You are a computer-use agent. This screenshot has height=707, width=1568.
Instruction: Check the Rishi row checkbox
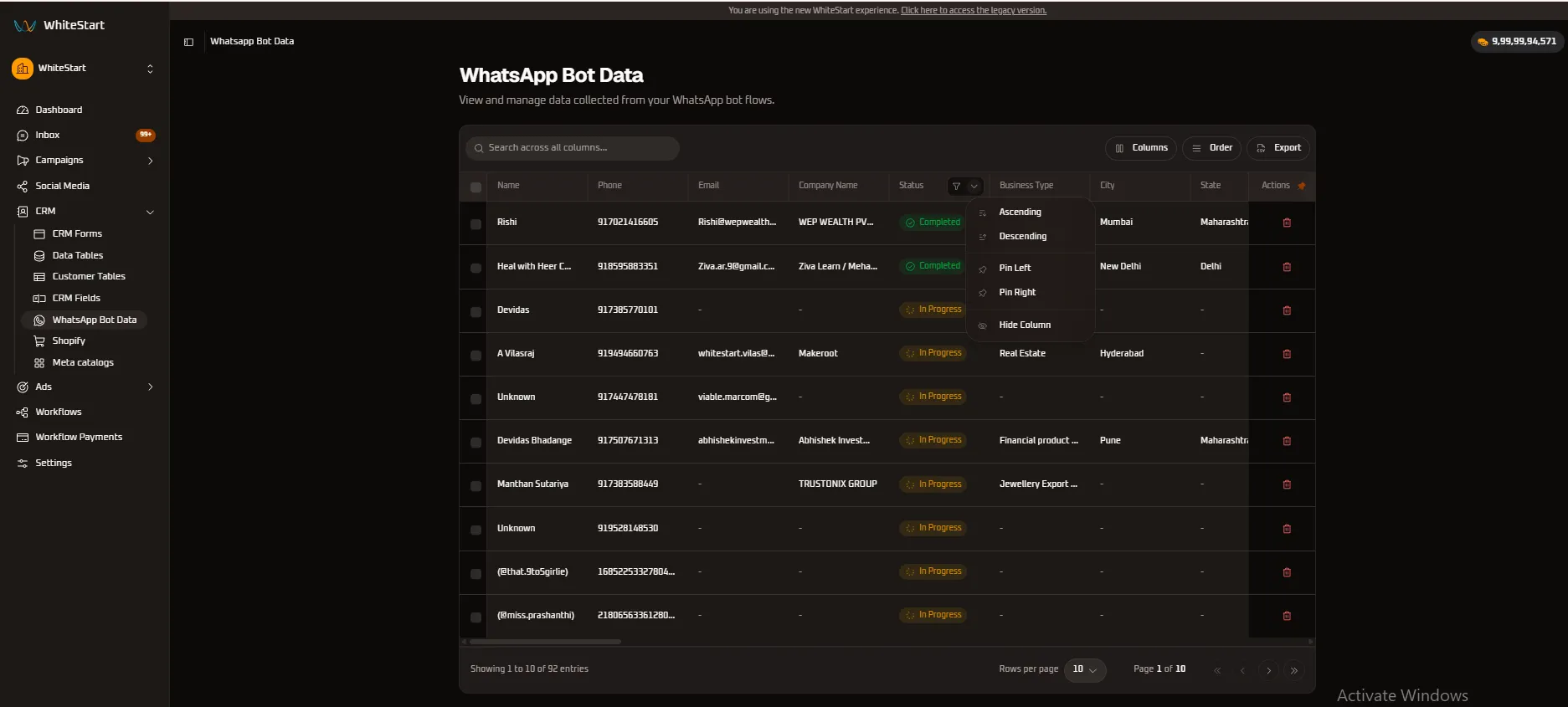pos(476,224)
